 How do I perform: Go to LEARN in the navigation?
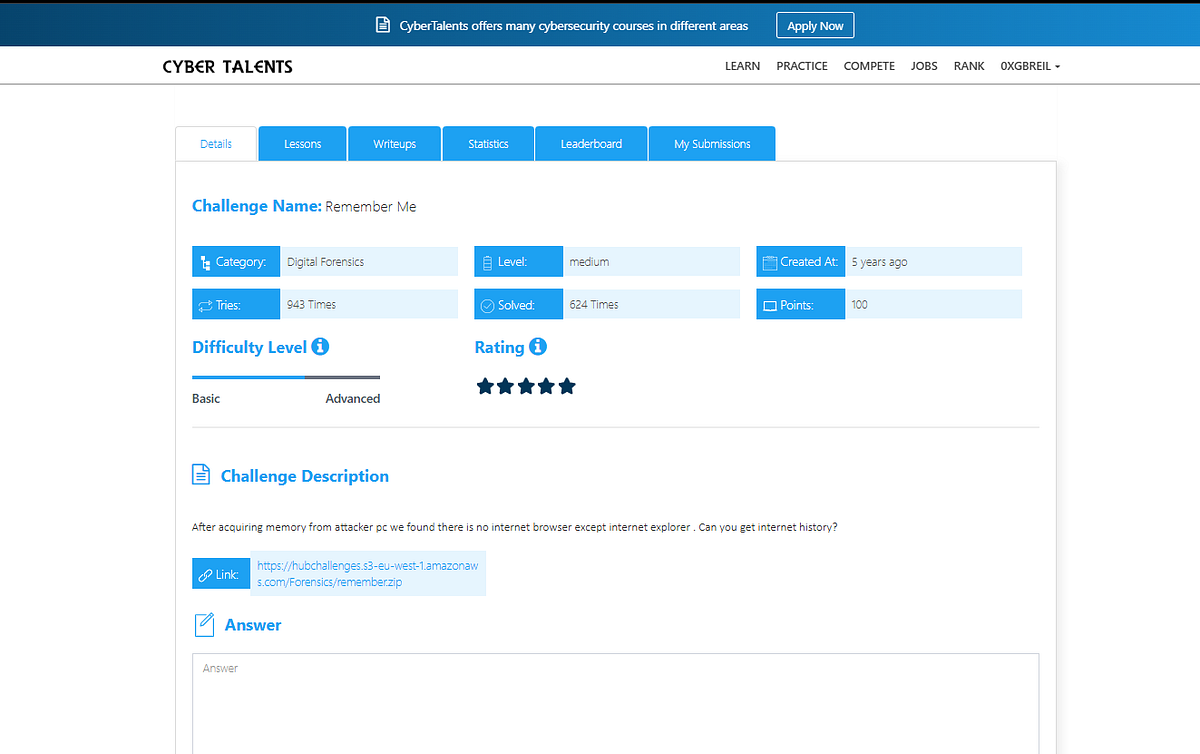(x=742, y=66)
